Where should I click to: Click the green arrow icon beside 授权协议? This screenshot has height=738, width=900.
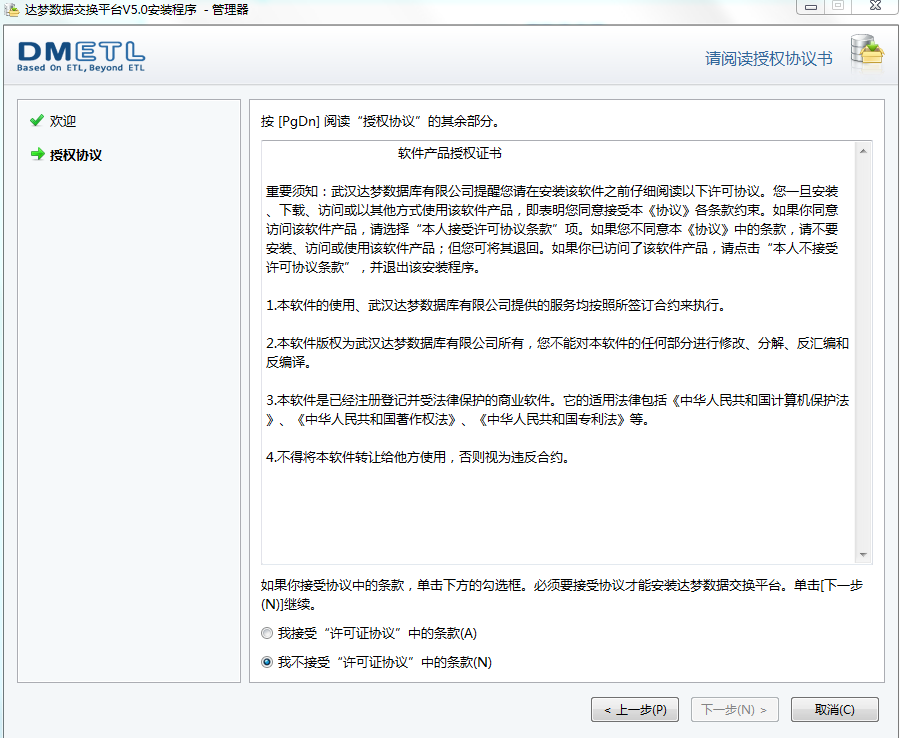pos(37,154)
